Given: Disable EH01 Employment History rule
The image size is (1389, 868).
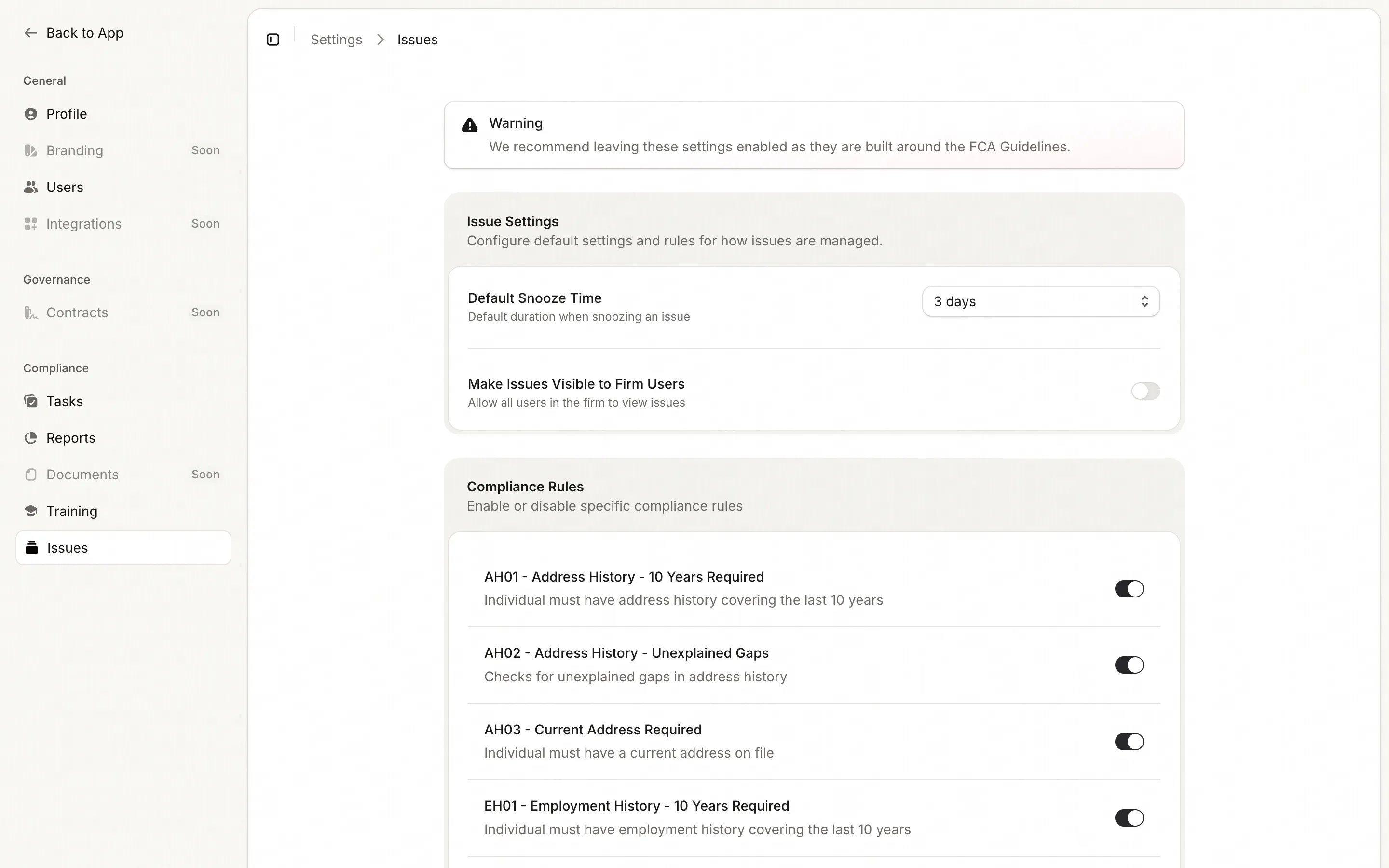Looking at the screenshot, I should click(1129, 817).
